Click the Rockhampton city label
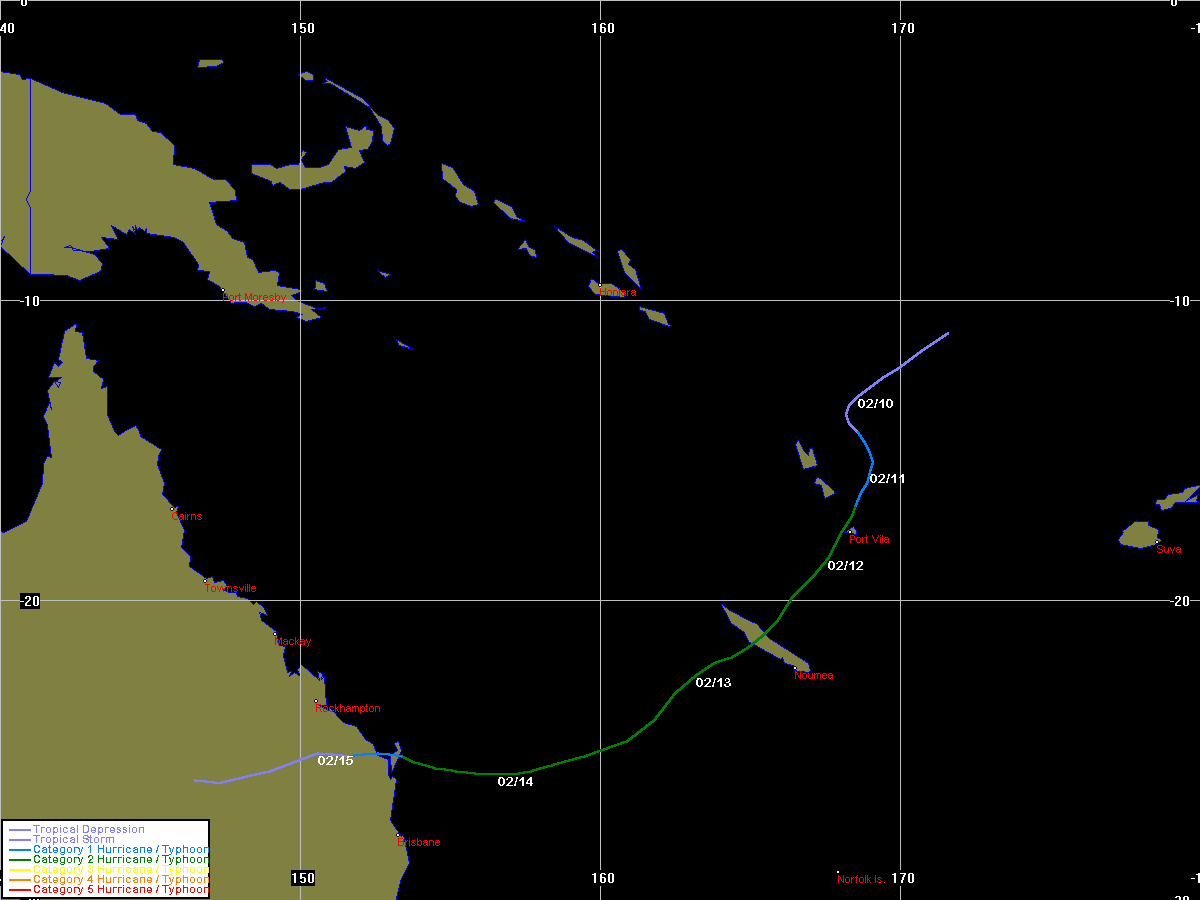Image resolution: width=1200 pixels, height=900 pixels. click(347, 708)
